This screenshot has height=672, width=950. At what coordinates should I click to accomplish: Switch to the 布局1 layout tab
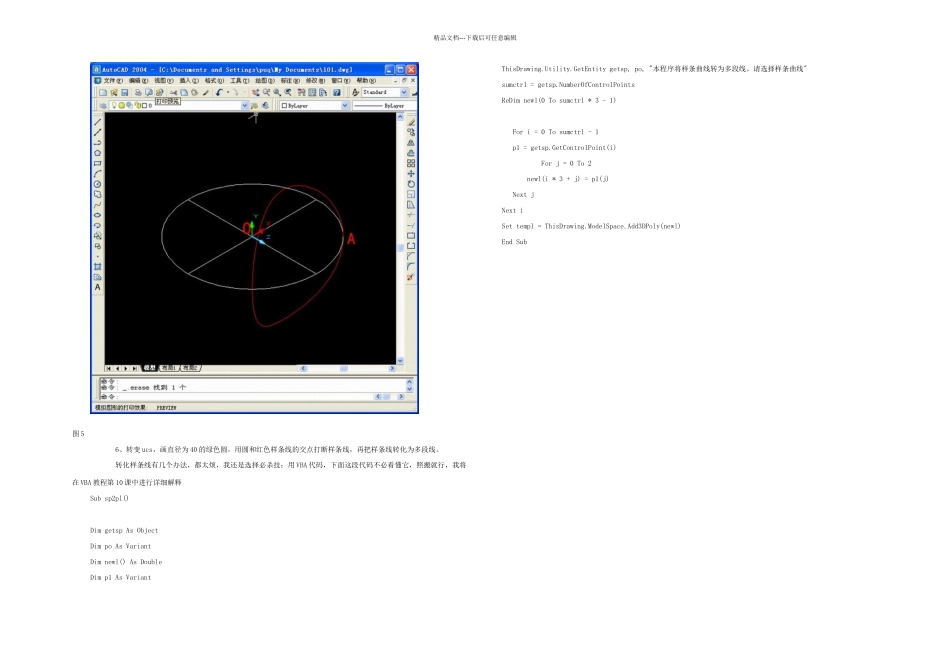click(167, 368)
